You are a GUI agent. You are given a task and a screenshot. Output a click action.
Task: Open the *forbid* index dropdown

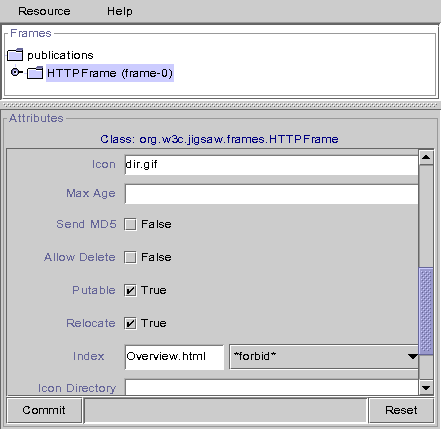click(x=324, y=357)
